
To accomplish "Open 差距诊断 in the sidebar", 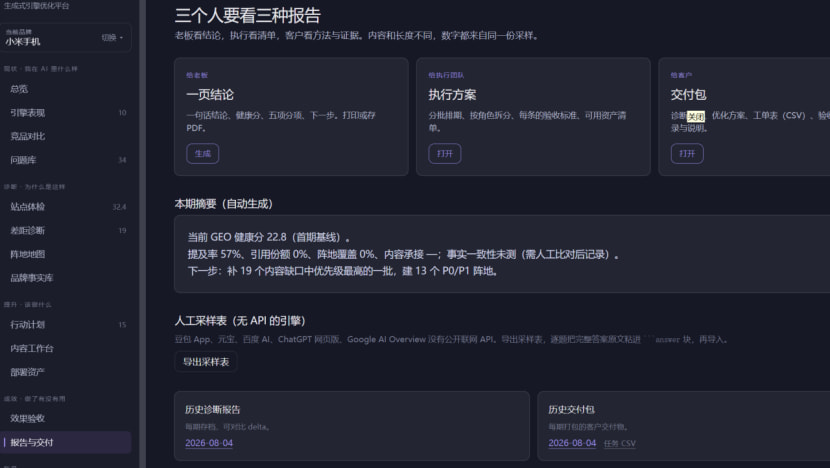I will tap(66, 230).
